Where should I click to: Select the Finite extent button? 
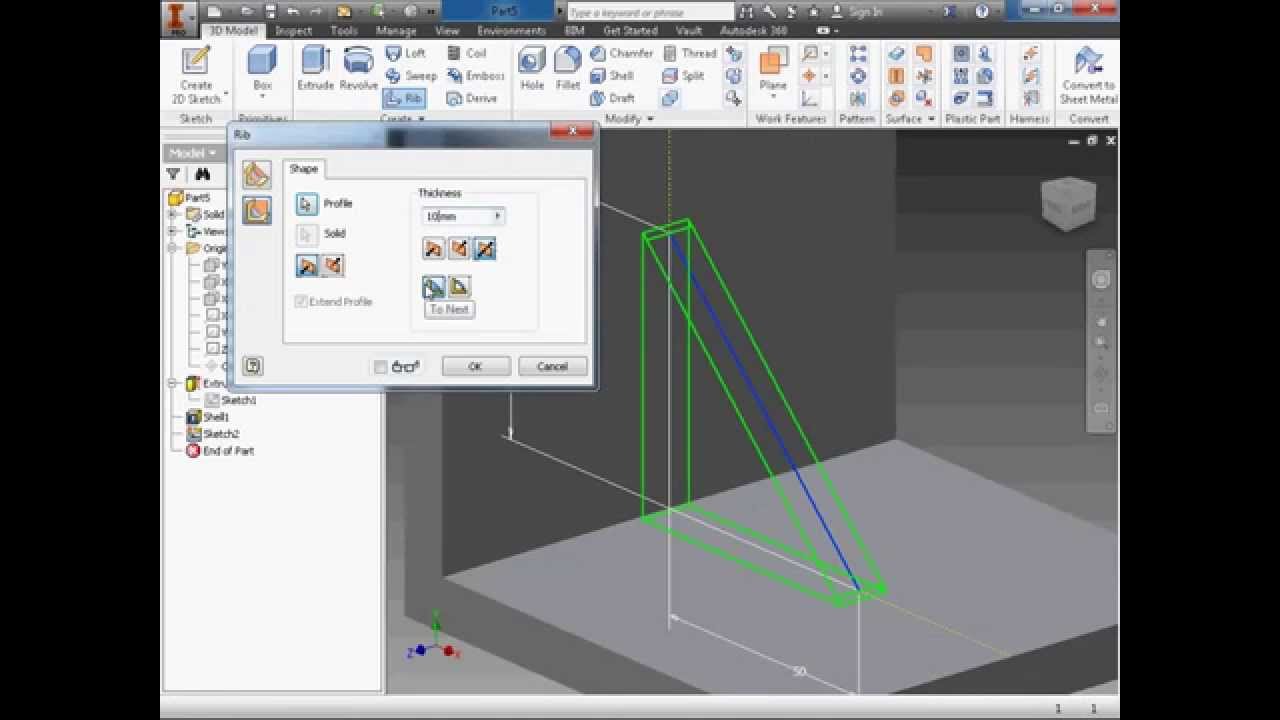459,287
